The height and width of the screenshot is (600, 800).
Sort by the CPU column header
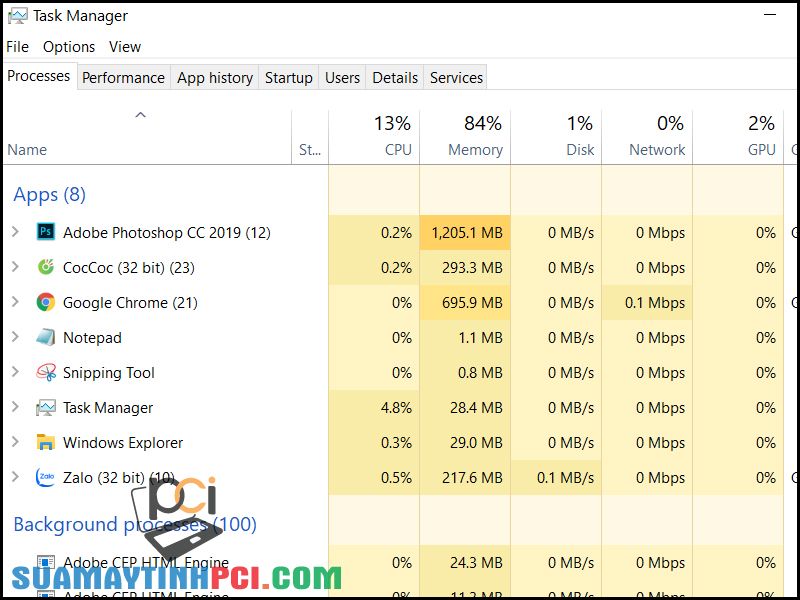click(x=374, y=136)
